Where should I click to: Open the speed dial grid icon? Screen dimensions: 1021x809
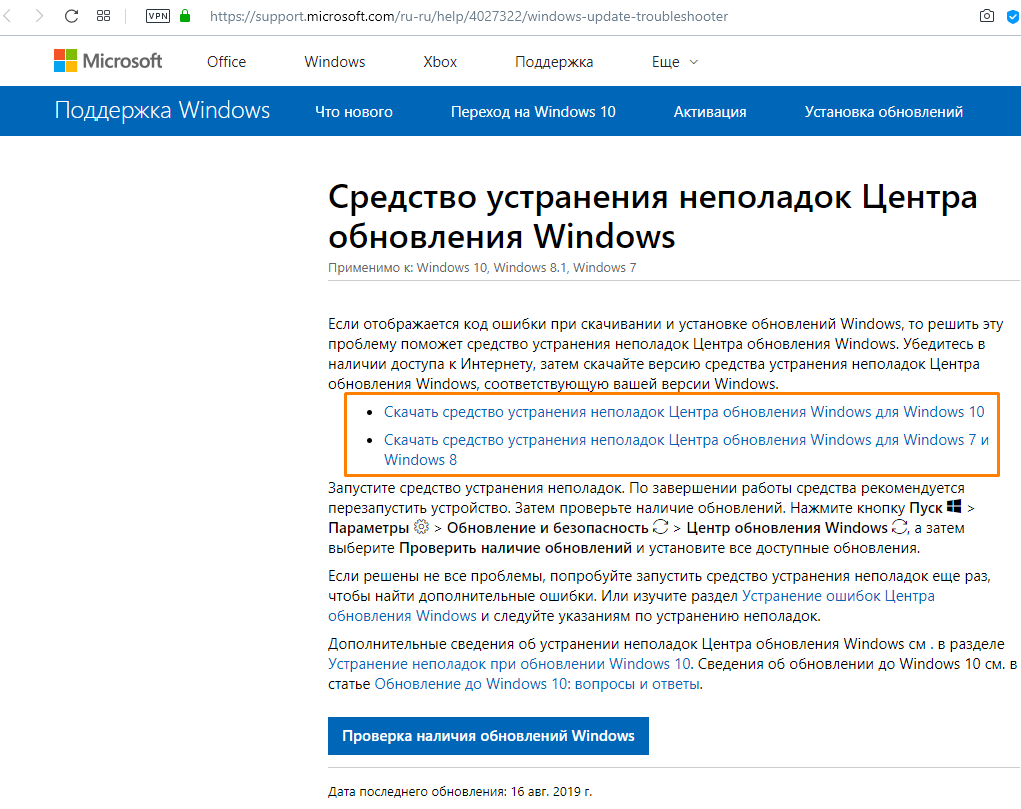104,16
